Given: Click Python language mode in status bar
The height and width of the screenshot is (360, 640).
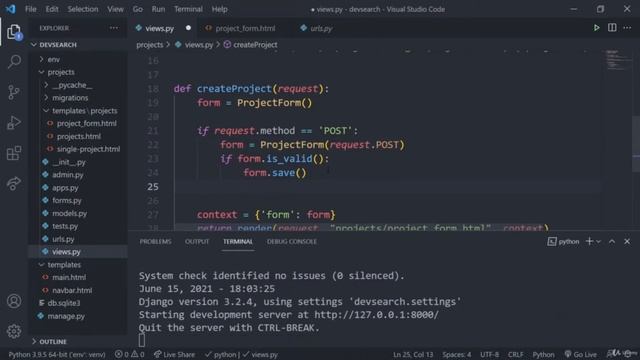Looking at the screenshot, I should (543, 354).
